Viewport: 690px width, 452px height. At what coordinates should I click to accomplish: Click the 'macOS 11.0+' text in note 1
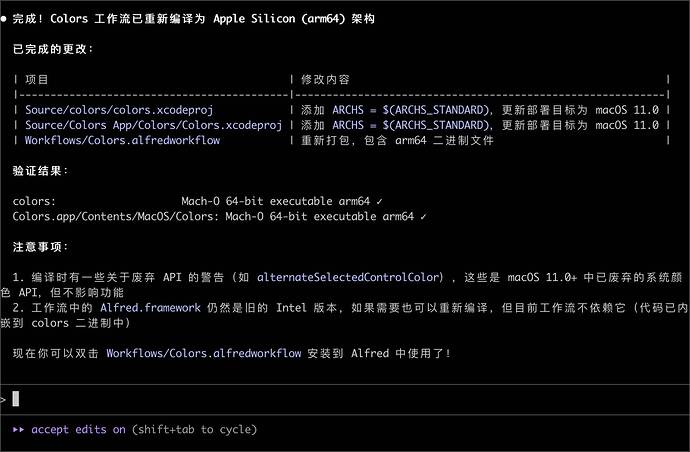click(542, 277)
